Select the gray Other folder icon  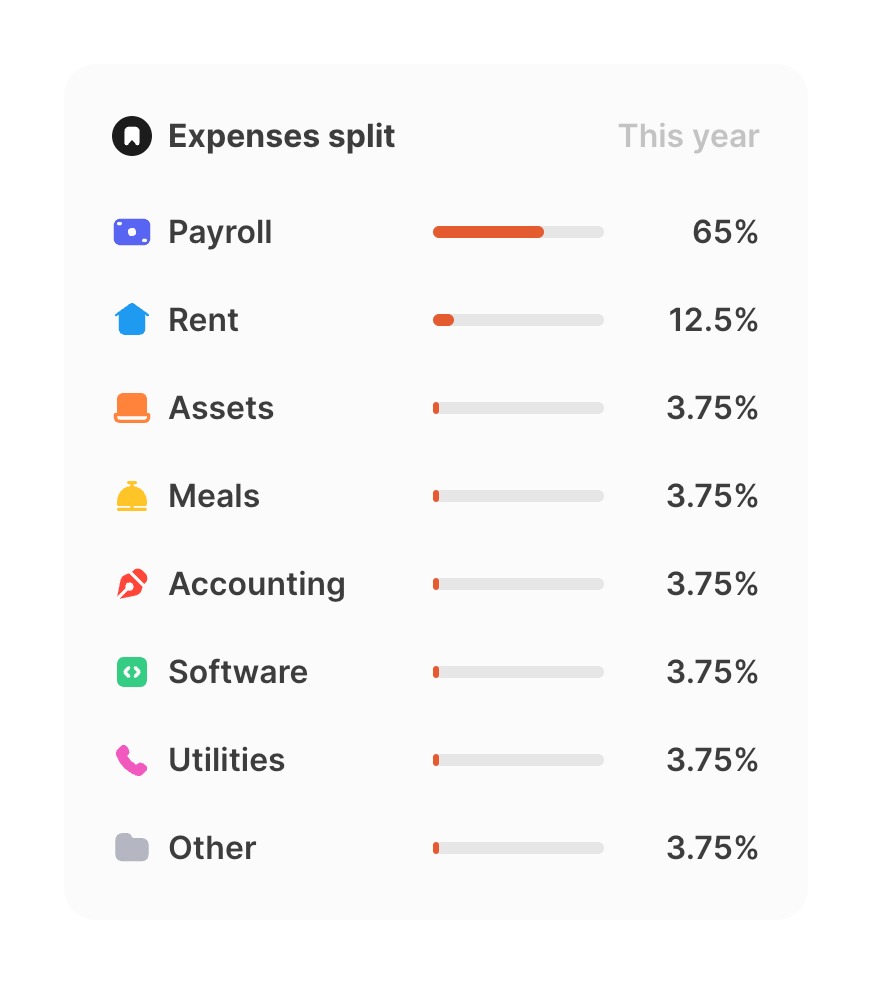point(131,847)
